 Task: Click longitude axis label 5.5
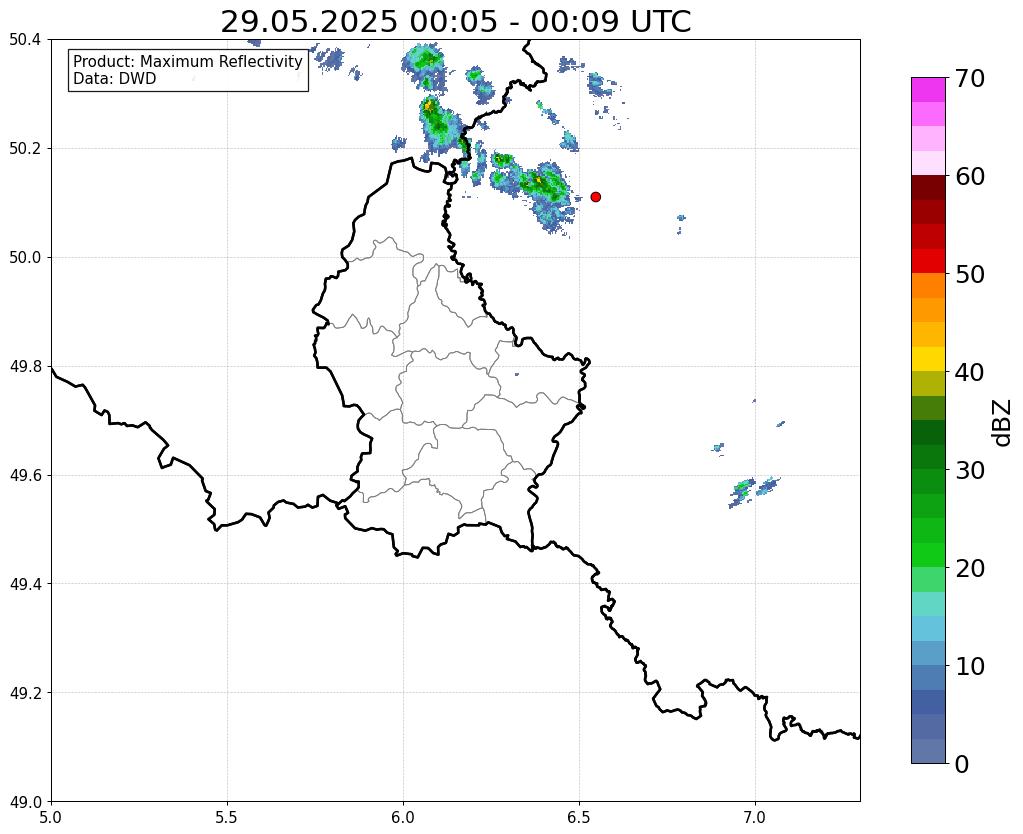coord(227,818)
